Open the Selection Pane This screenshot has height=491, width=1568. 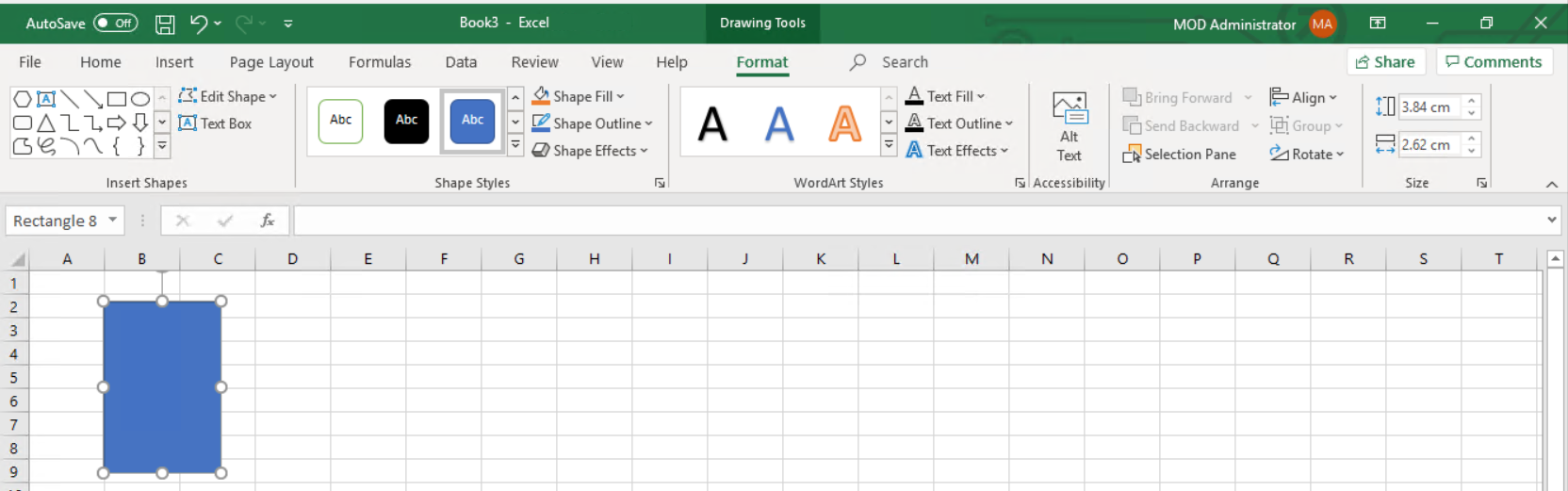point(1179,154)
